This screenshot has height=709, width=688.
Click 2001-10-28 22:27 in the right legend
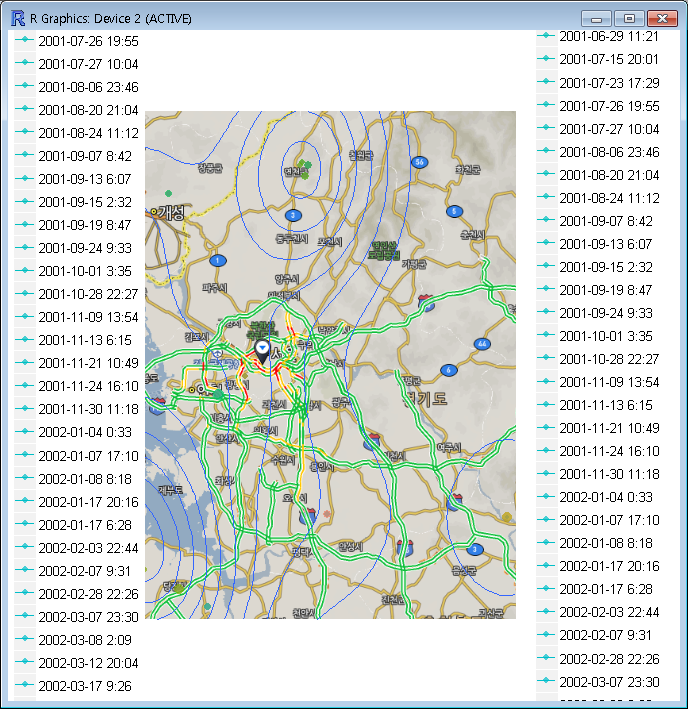click(609, 359)
